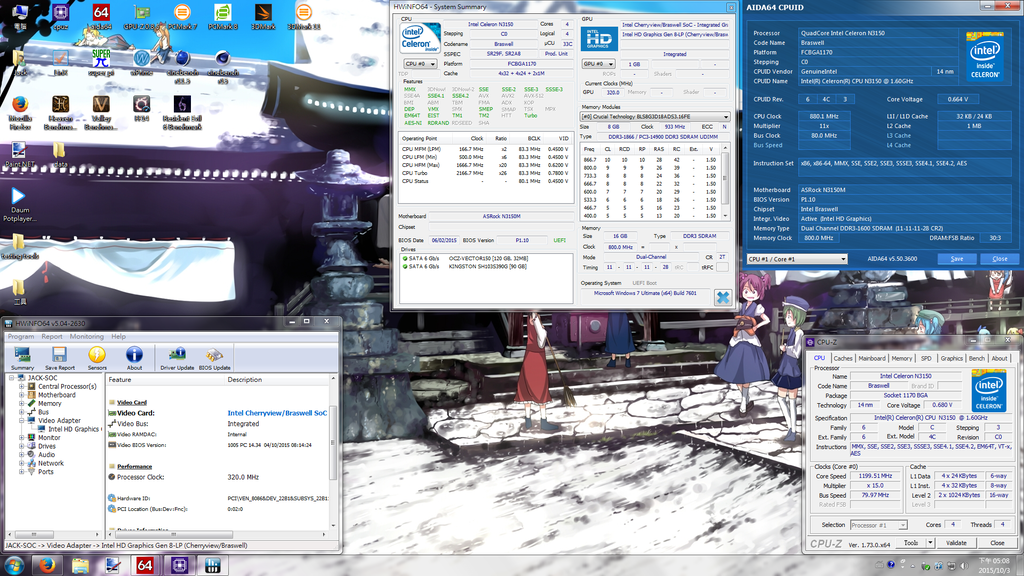Click the About icon in HWiNFO64 toolbar
This screenshot has width=1024, height=576.
click(x=134, y=359)
